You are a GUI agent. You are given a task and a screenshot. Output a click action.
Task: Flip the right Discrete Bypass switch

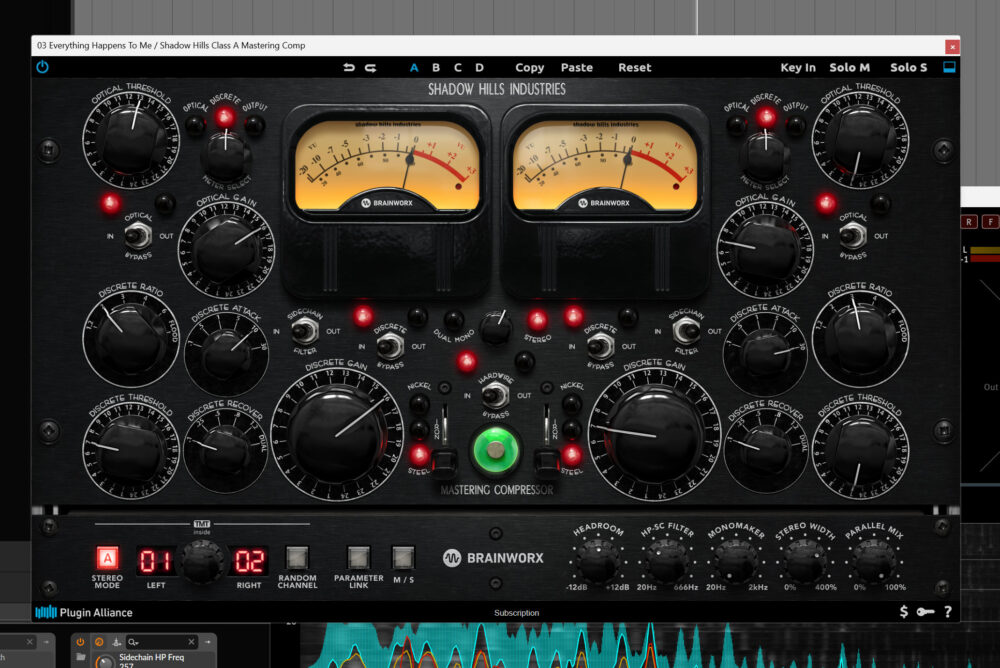(x=599, y=346)
